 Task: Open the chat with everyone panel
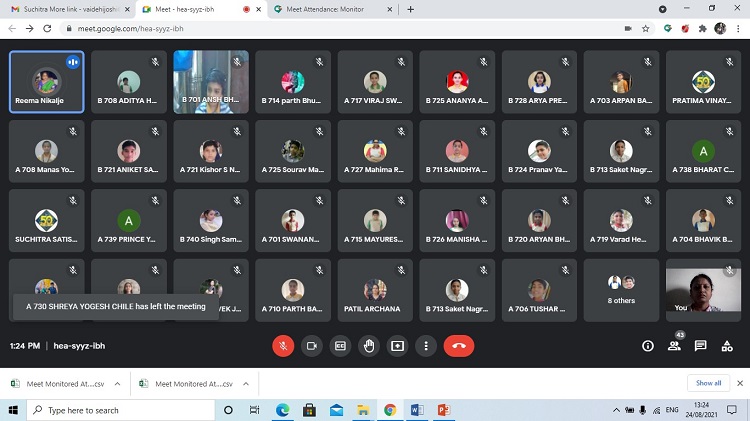[700, 346]
